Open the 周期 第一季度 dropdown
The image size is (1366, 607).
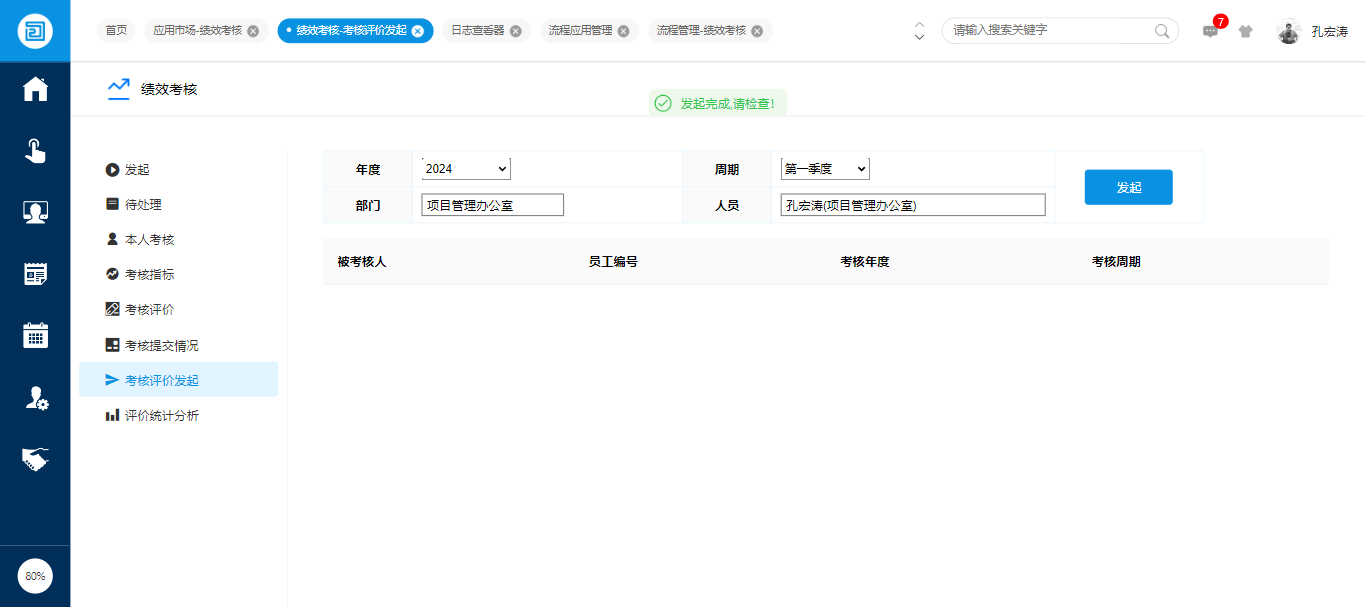pos(824,169)
